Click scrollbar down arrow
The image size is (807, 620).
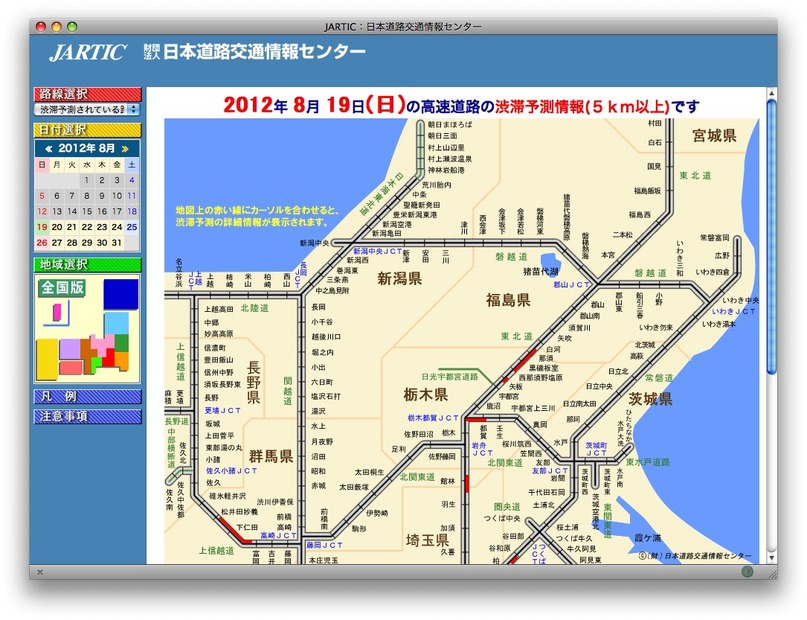tap(771, 558)
